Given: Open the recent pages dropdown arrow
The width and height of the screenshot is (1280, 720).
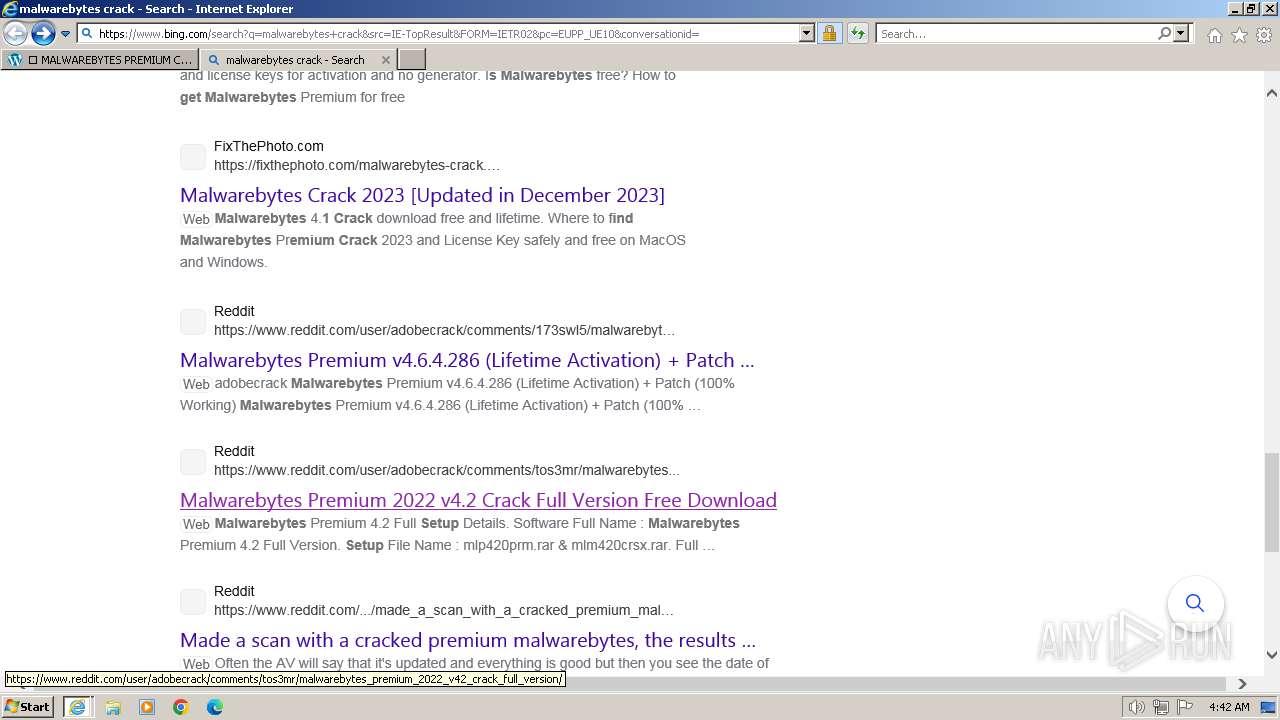Looking at the screenshot, I should (65, 33).
